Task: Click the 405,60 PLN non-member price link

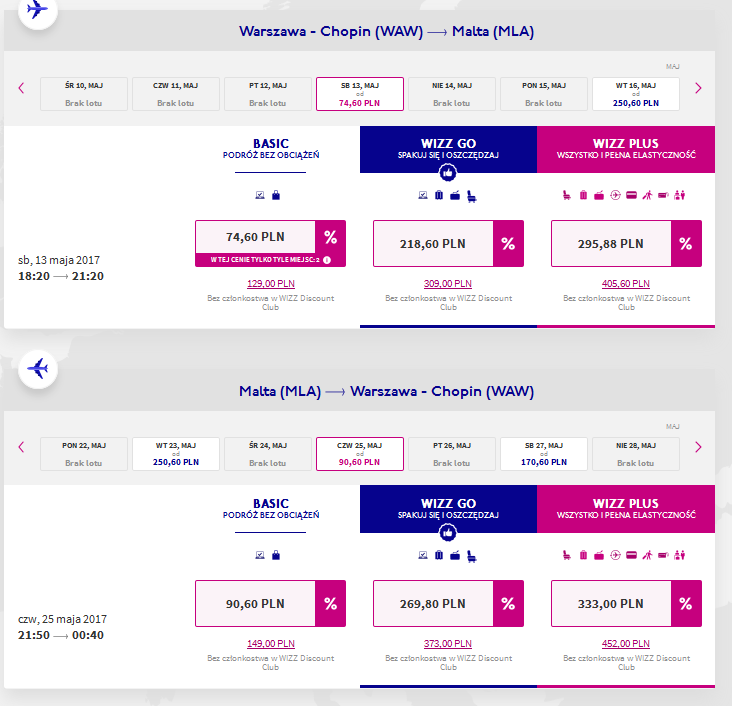Action: coord(626,284)
